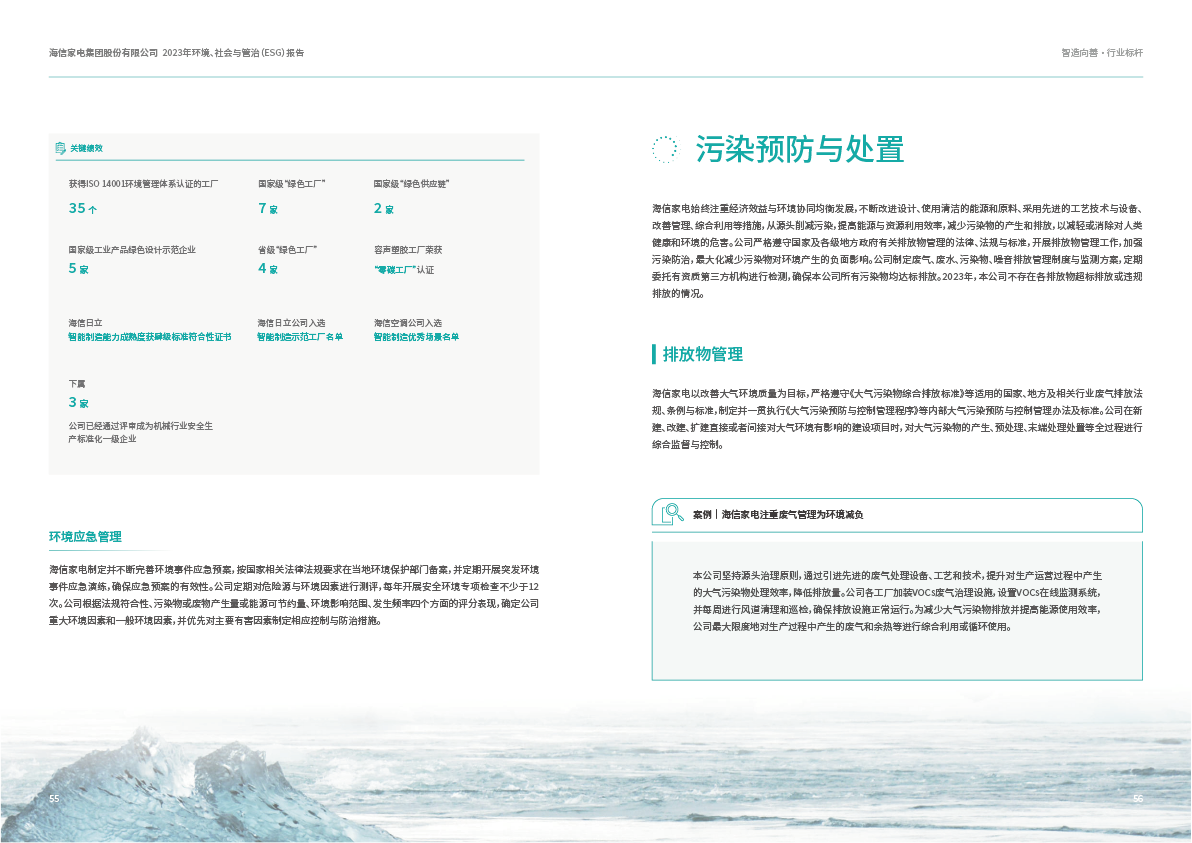
Task: Select the 污染预防与处置 main heading
Action: coord(799,150)
